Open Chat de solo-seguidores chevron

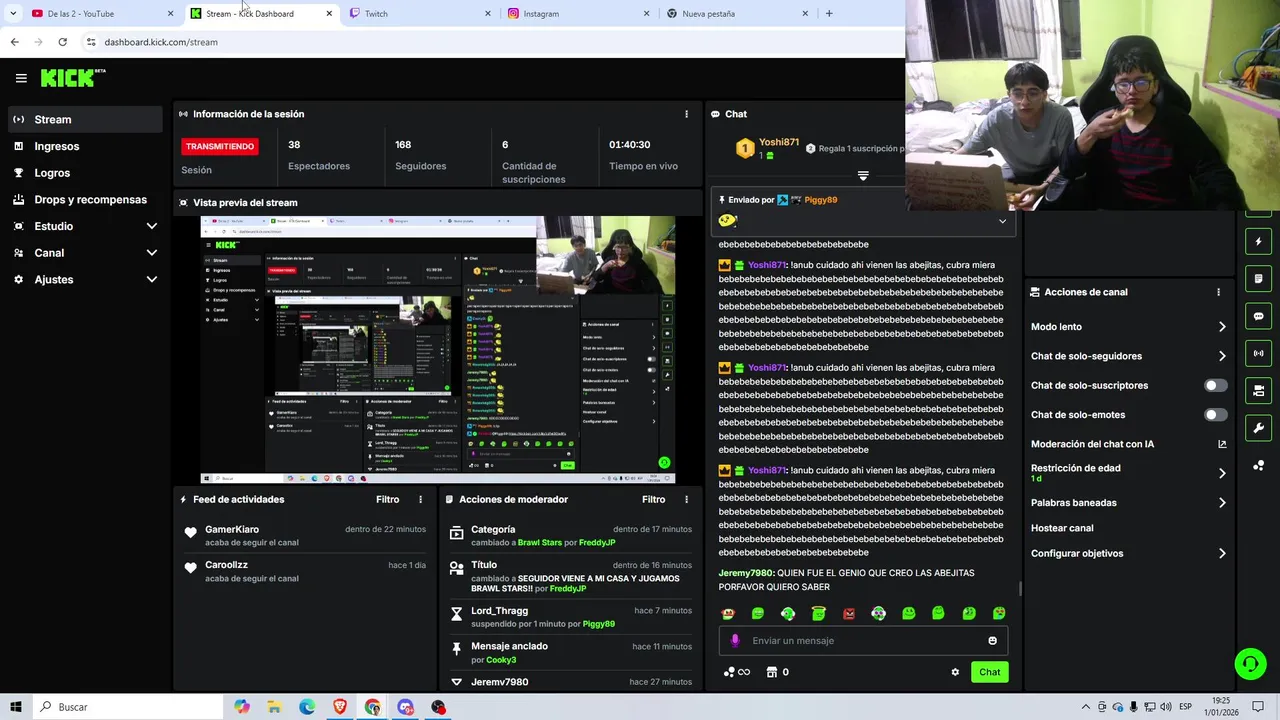(x=1222, y=356)
